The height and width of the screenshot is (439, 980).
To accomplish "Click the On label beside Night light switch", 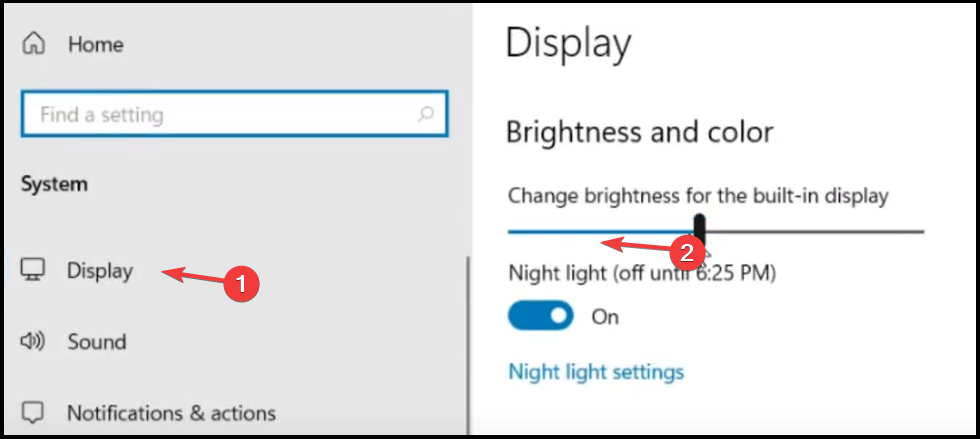I will click(x=605, y=316).
